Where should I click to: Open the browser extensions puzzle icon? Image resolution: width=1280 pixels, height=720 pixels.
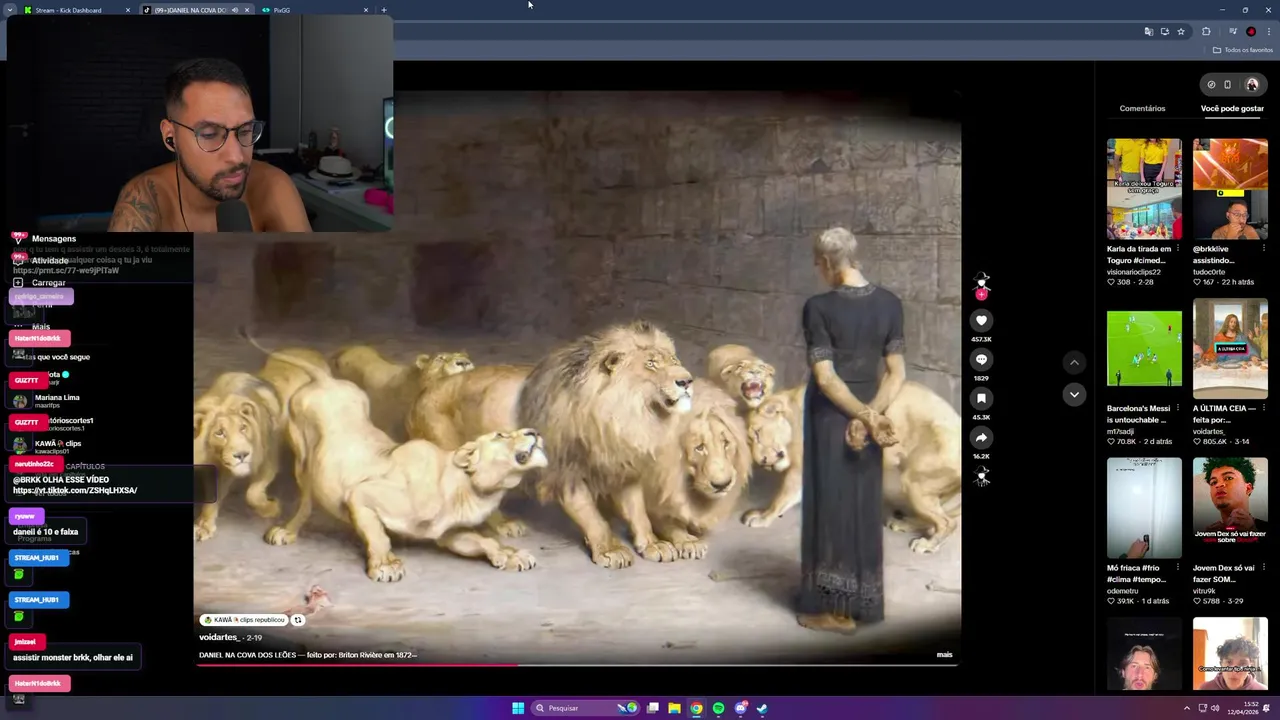click(x=1206, y=31)
